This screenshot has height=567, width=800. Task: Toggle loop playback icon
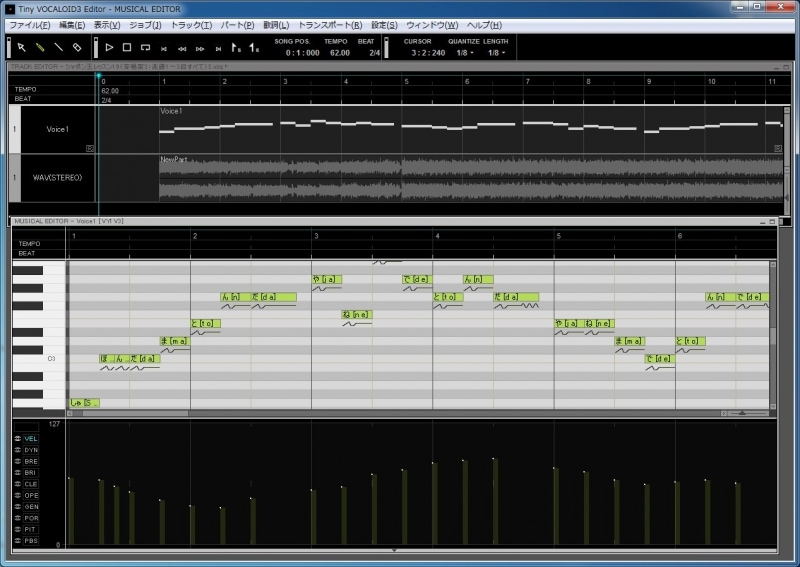point(145,47)
